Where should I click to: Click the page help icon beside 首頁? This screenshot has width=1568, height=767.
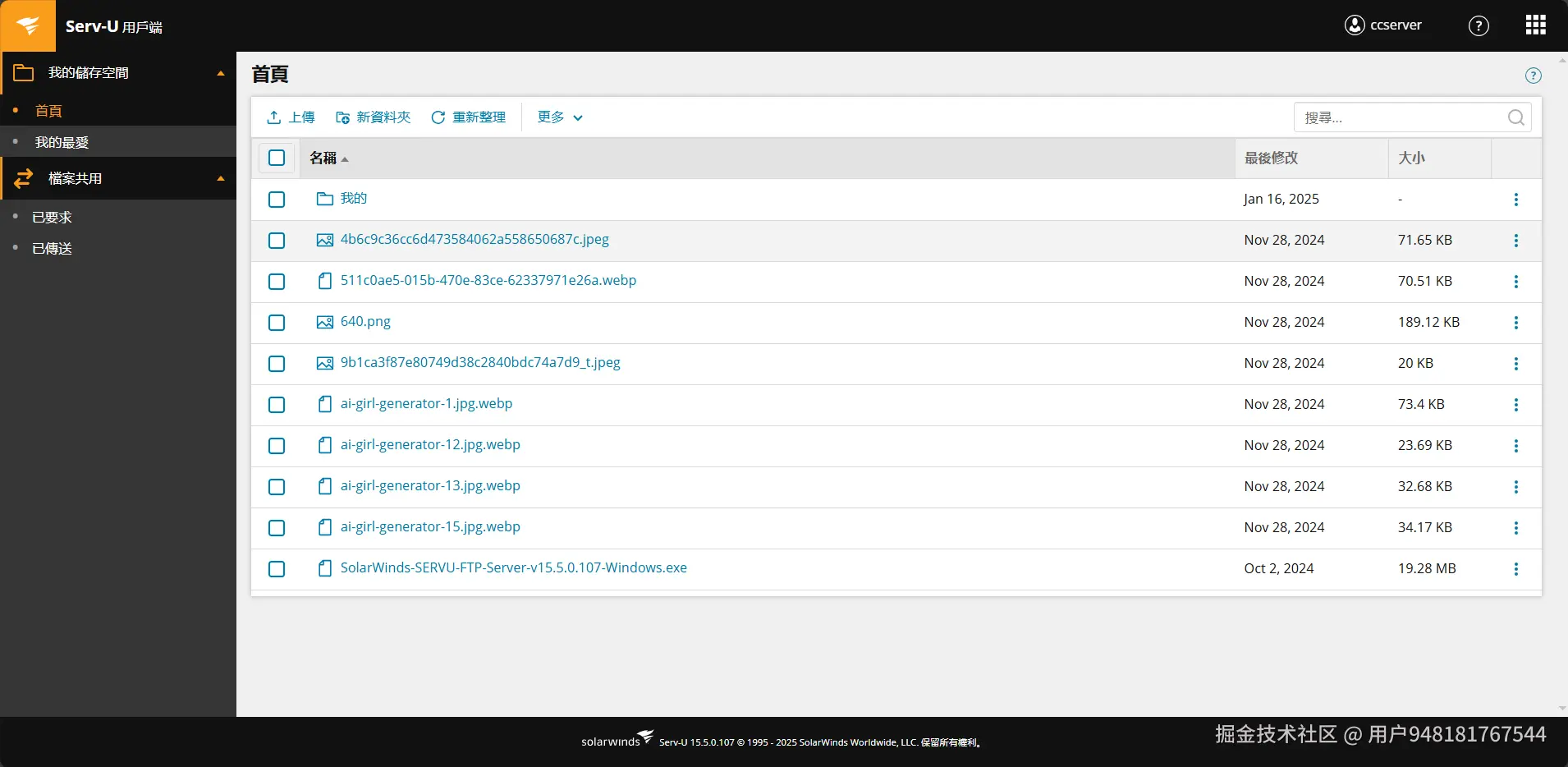(x=1533, y=76)
